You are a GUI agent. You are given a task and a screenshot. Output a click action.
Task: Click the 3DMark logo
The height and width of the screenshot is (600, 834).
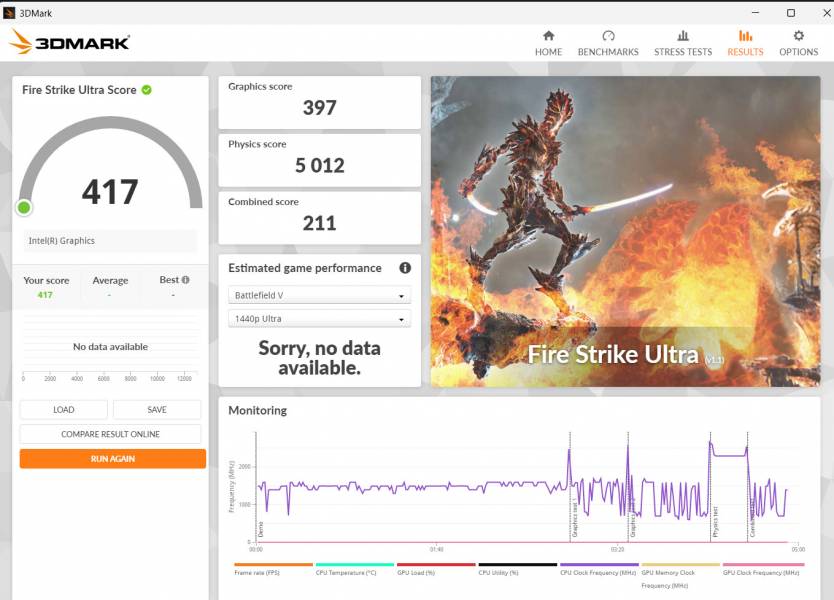(x=70, y=42)
